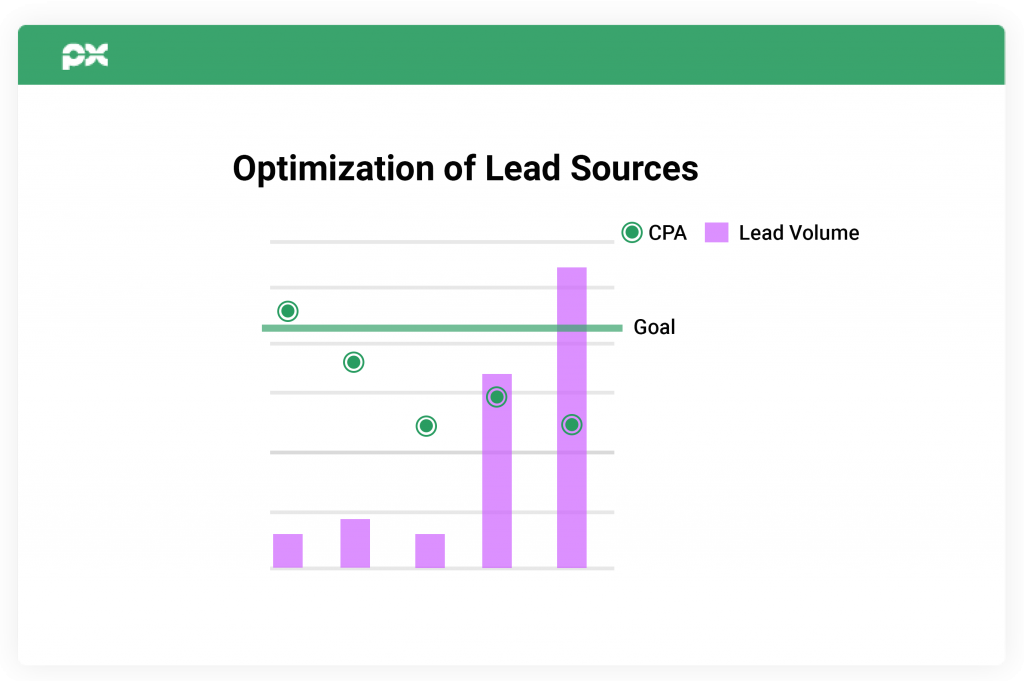The image size is (1024, 681).
Task: Select the CPA point on the fourth bar
Action: click(x=497, y=397)
